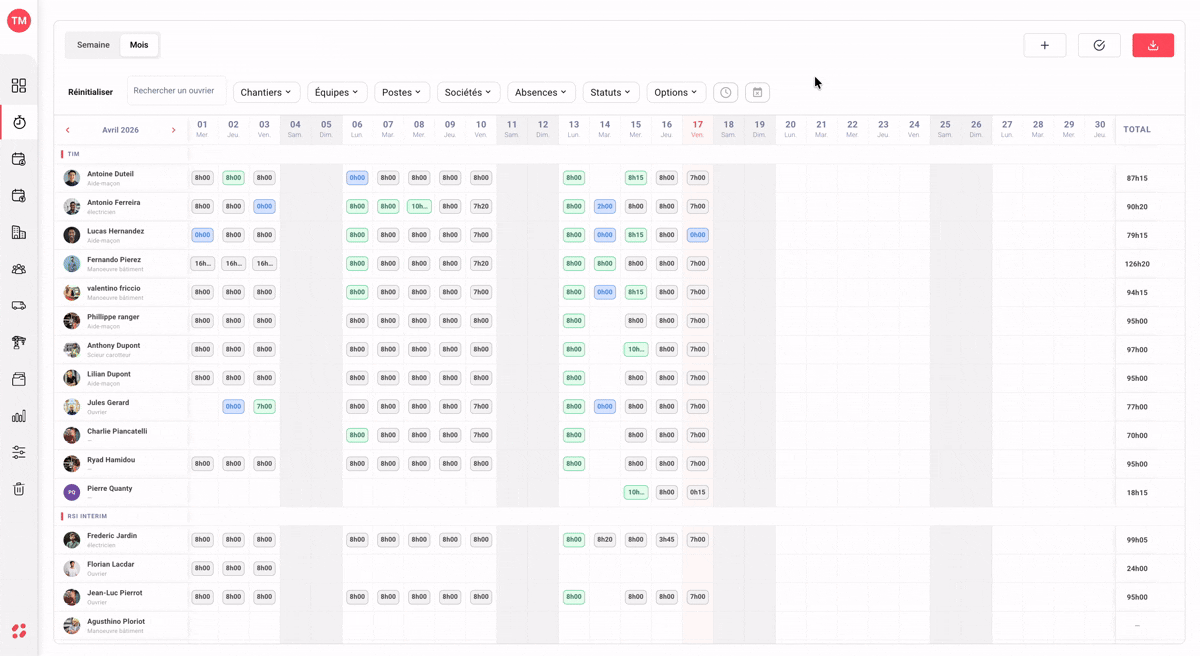
Task: Open the stopwatch timesheet icon in sidebar
Action: (x=19, y=122)
